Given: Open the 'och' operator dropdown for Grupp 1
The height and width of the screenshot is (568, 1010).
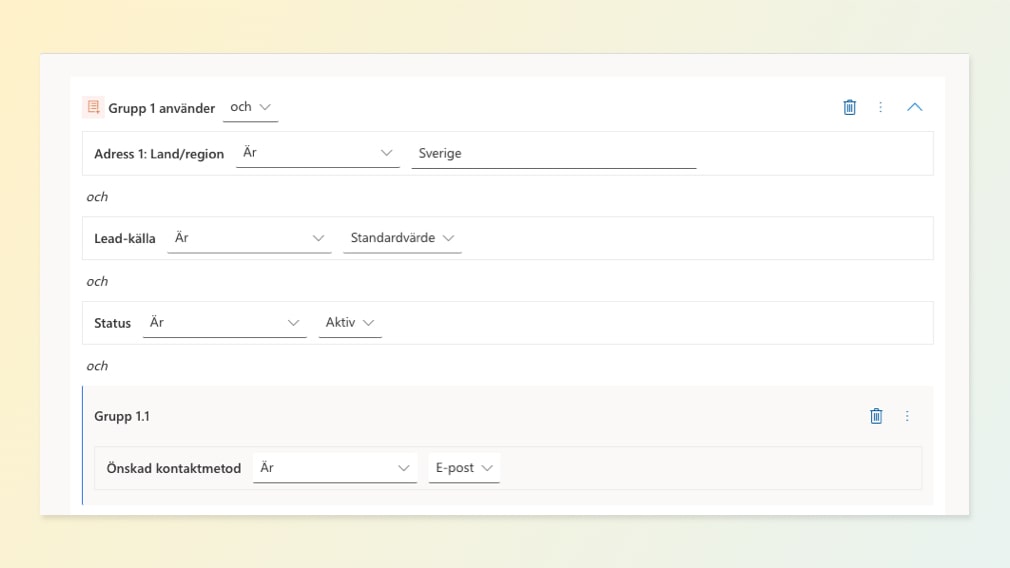Looking at the screenshot, I should coord(250,107).
